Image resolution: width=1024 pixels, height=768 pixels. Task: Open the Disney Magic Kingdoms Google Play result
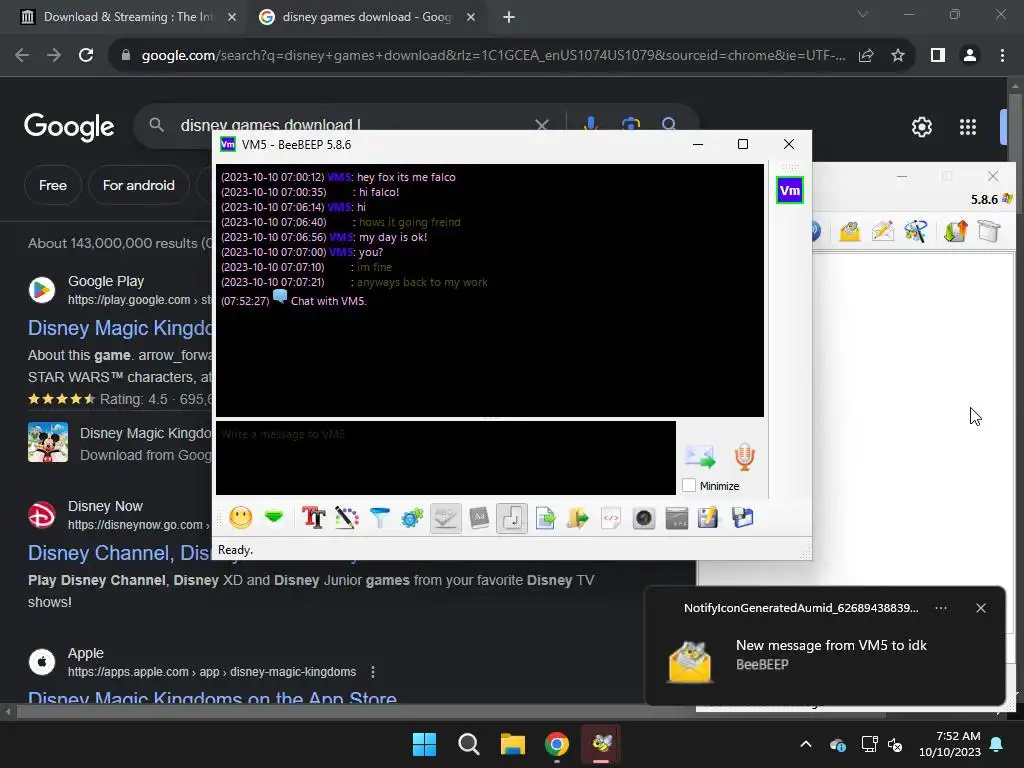click(120, 328)
